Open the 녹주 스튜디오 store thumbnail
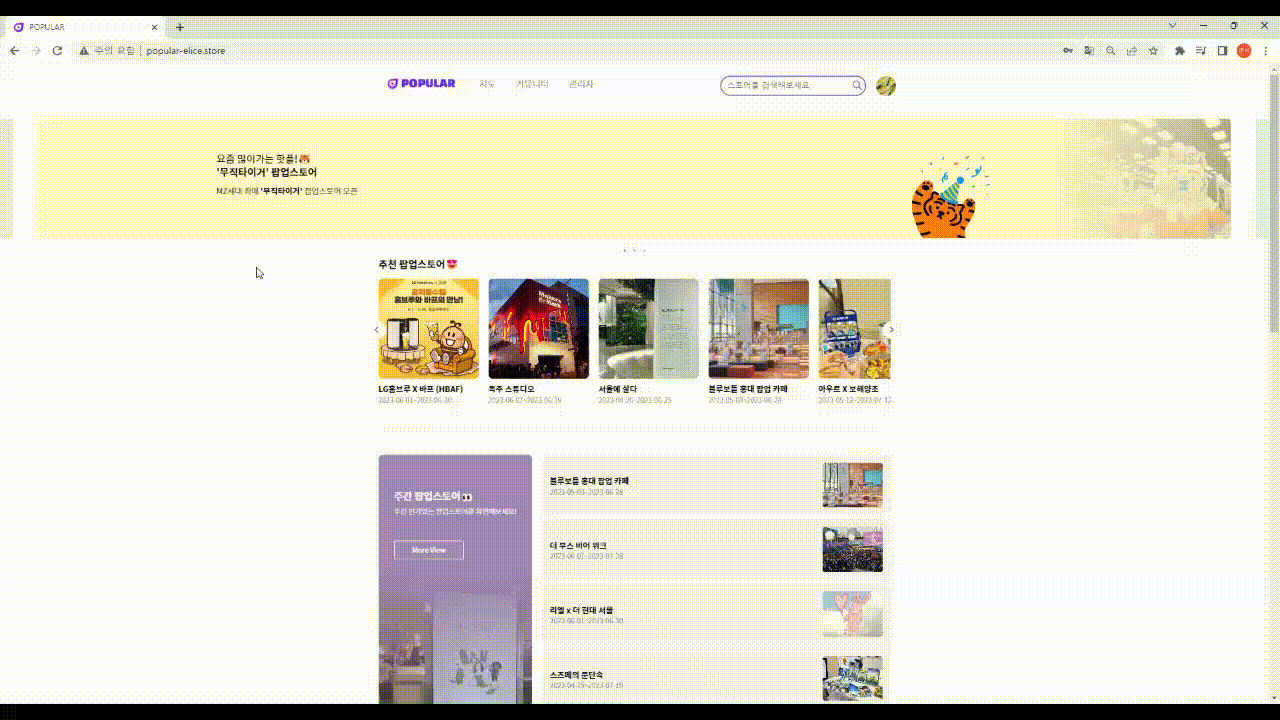Viewport: 1280px width, 720px height. [538, 329]
